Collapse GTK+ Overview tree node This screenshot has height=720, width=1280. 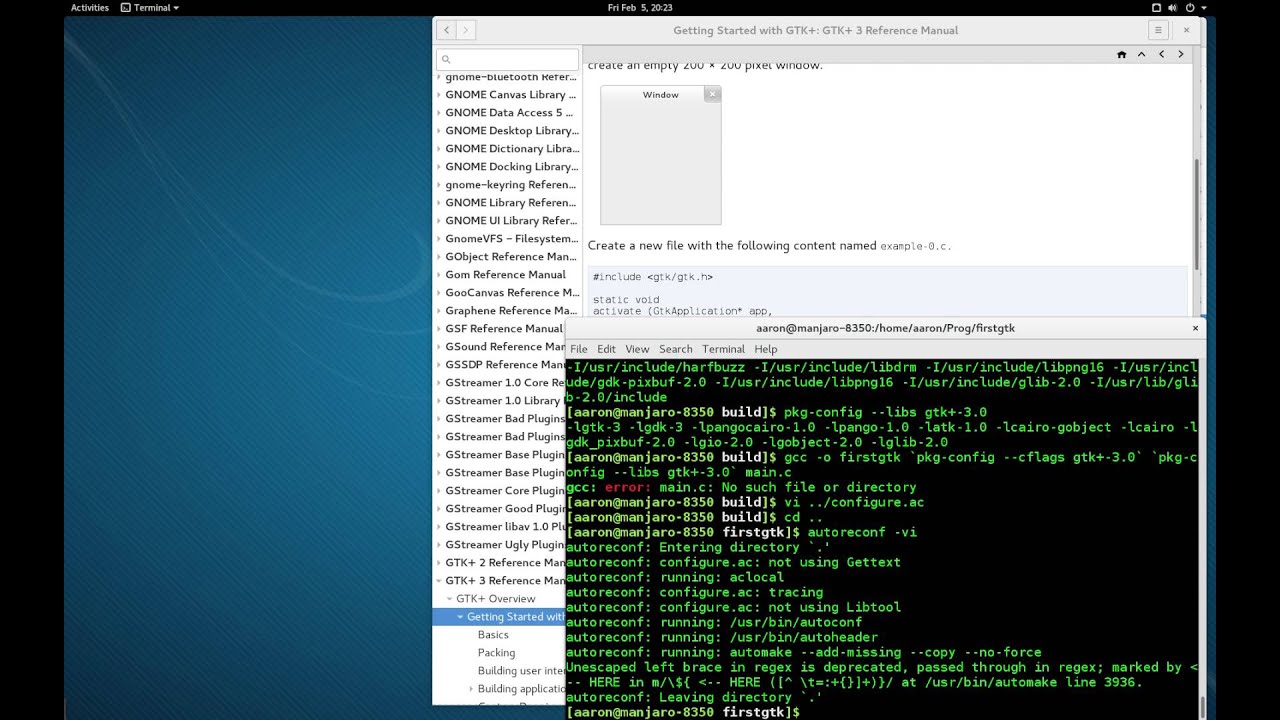click(450, 599)
